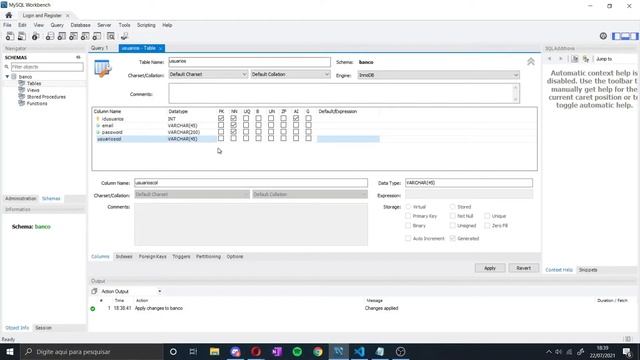Toggle PK checkbox for usuarioscol column
The width and height of the screenshot is (640, 360).
(221, 138)
